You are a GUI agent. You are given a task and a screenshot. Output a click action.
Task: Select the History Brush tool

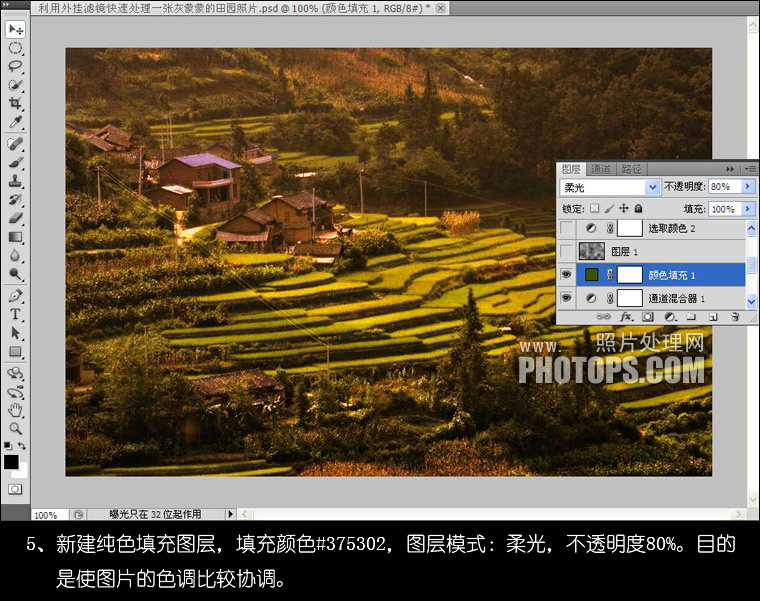(x=16, y=199)
